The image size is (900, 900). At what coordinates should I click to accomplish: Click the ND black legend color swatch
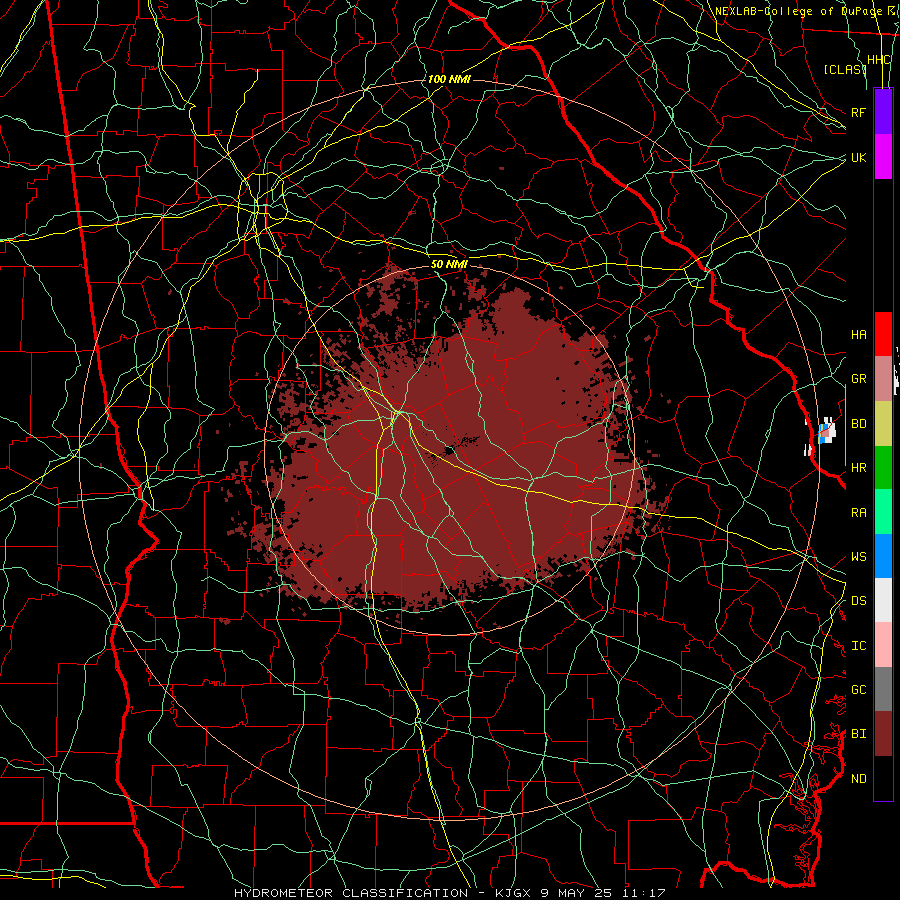(x=883, y=778)
